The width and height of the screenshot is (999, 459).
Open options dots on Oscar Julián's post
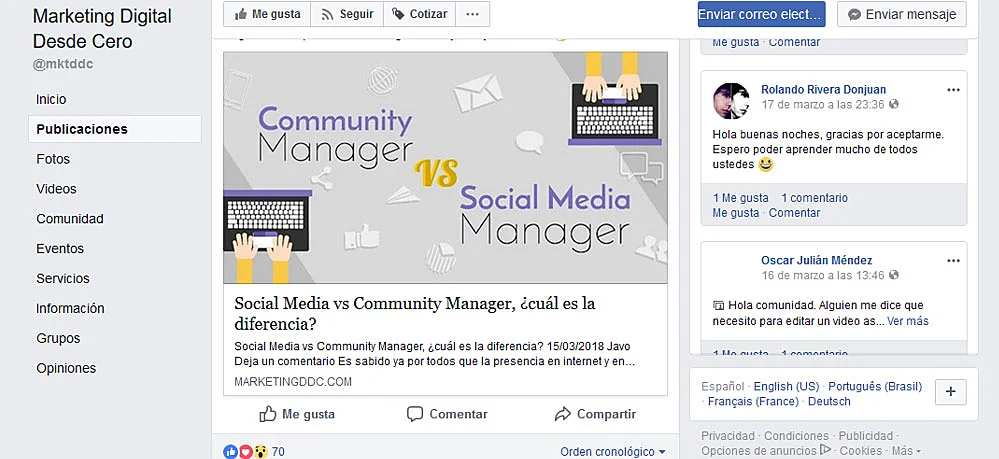click(x=953, y=261)
